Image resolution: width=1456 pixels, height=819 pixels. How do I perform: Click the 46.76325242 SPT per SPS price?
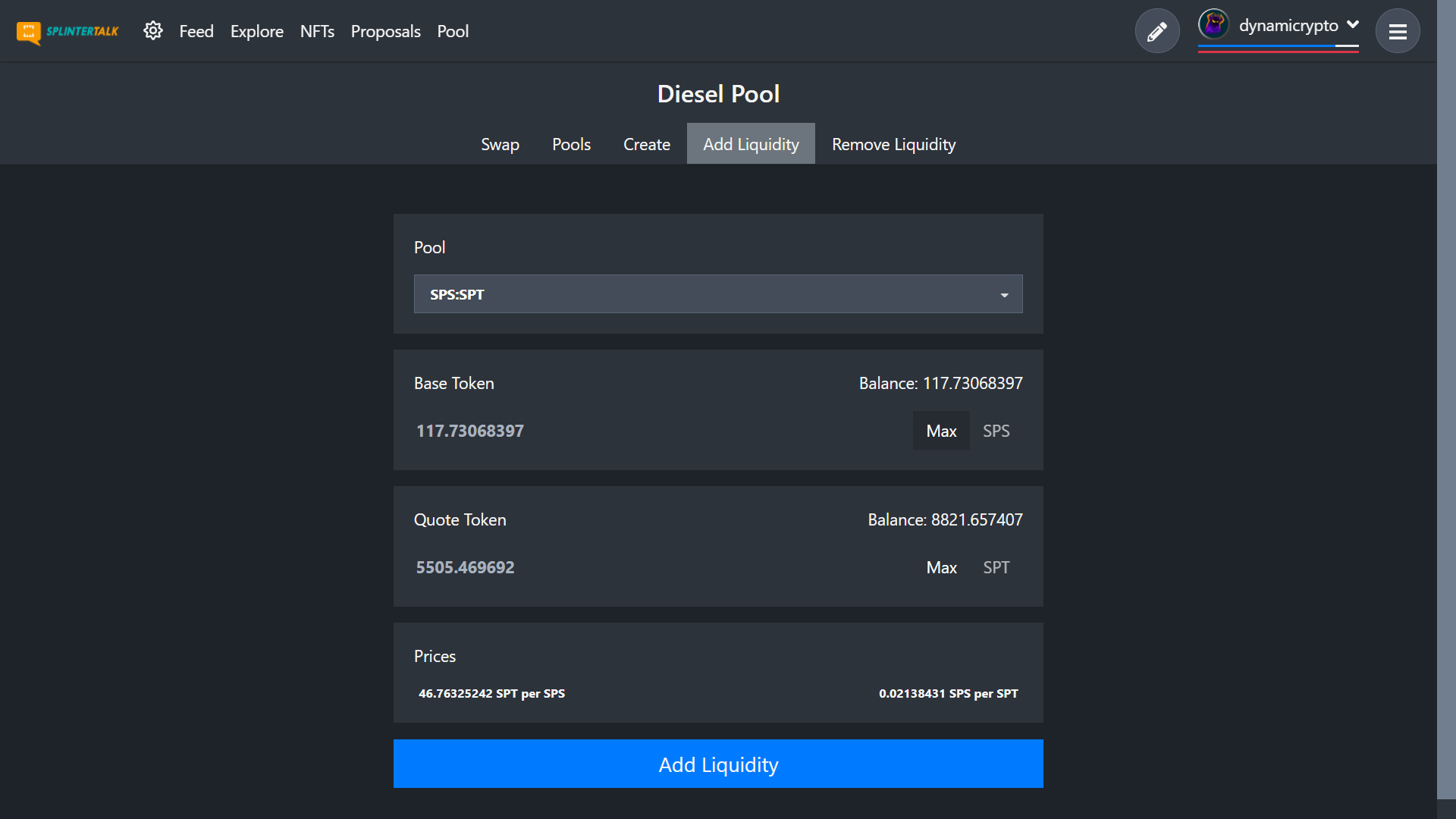point(491,693)
